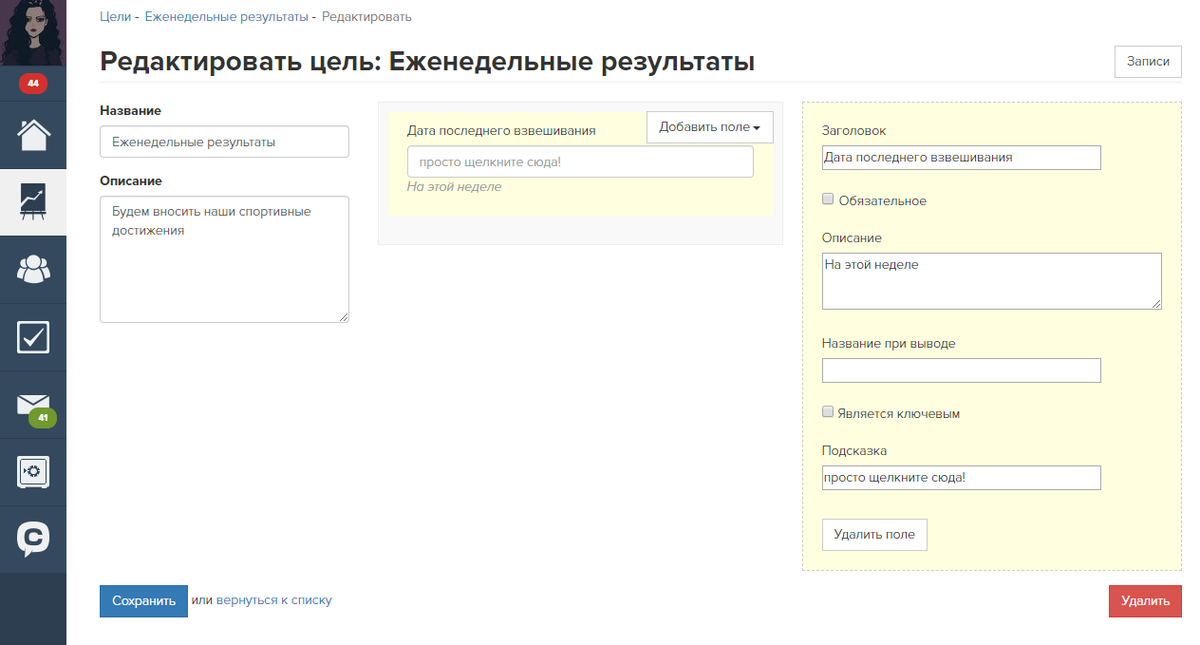The image size is (1200, 645).
Task: Enable the Обязательное checkbox
Action: tap(828, 200)
